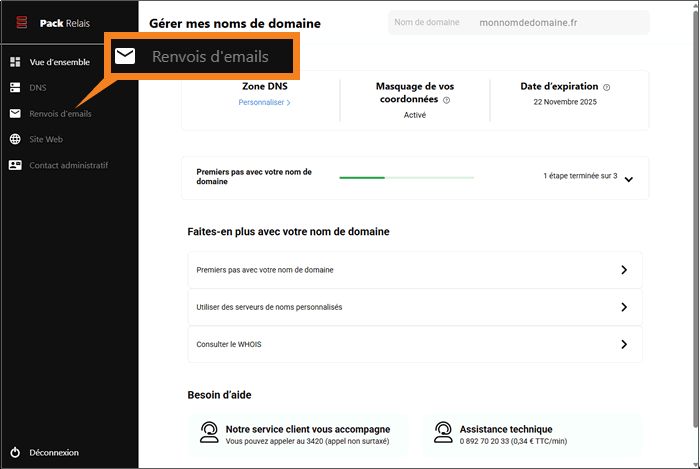Click the Besoin d'aide heading
Image resolution: width=700 pixels, height=469 pixels.
[219, 395]
